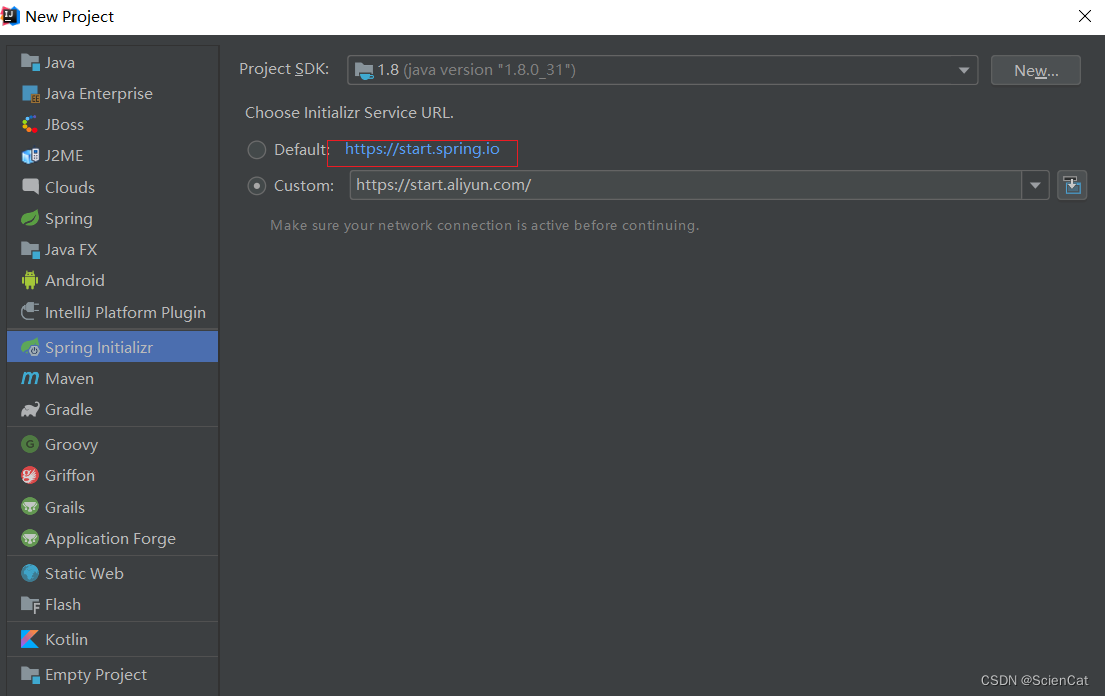This screenshot has height=696, width=1105.
Task: Pick the J2ME label
Action: [64, 156]
